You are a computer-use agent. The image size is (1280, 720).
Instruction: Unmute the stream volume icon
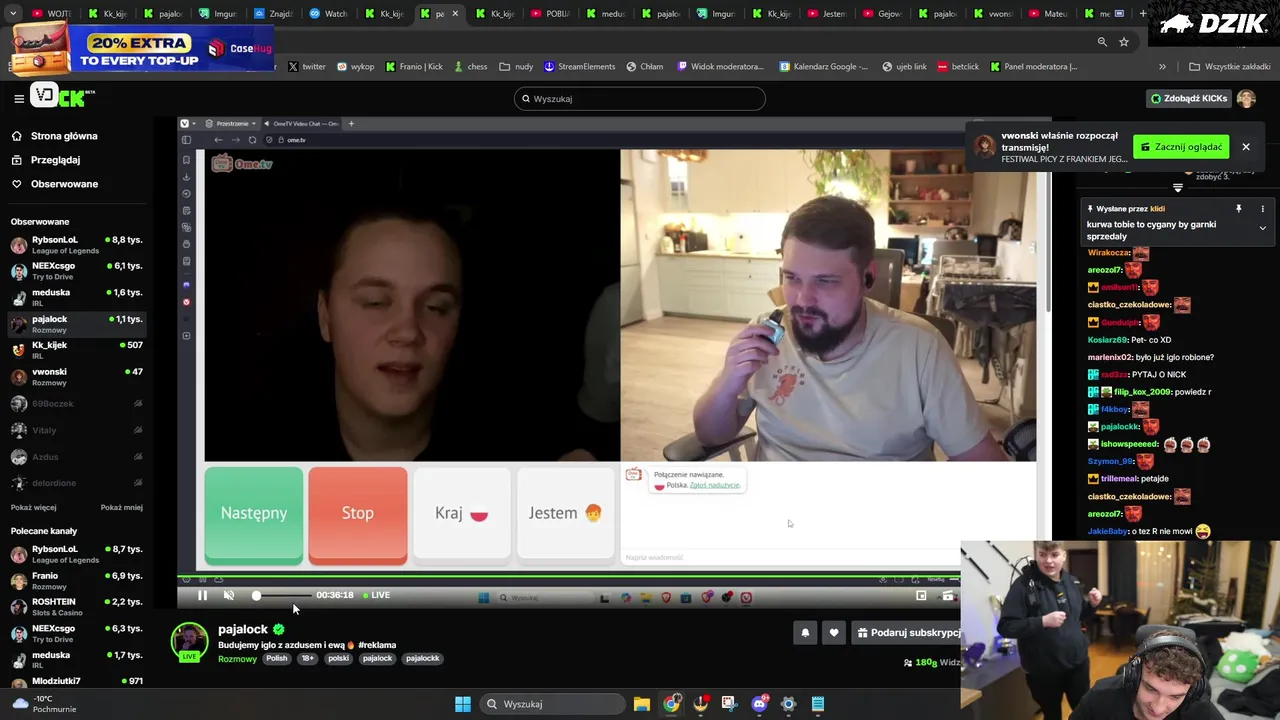(x=229, y=595)
